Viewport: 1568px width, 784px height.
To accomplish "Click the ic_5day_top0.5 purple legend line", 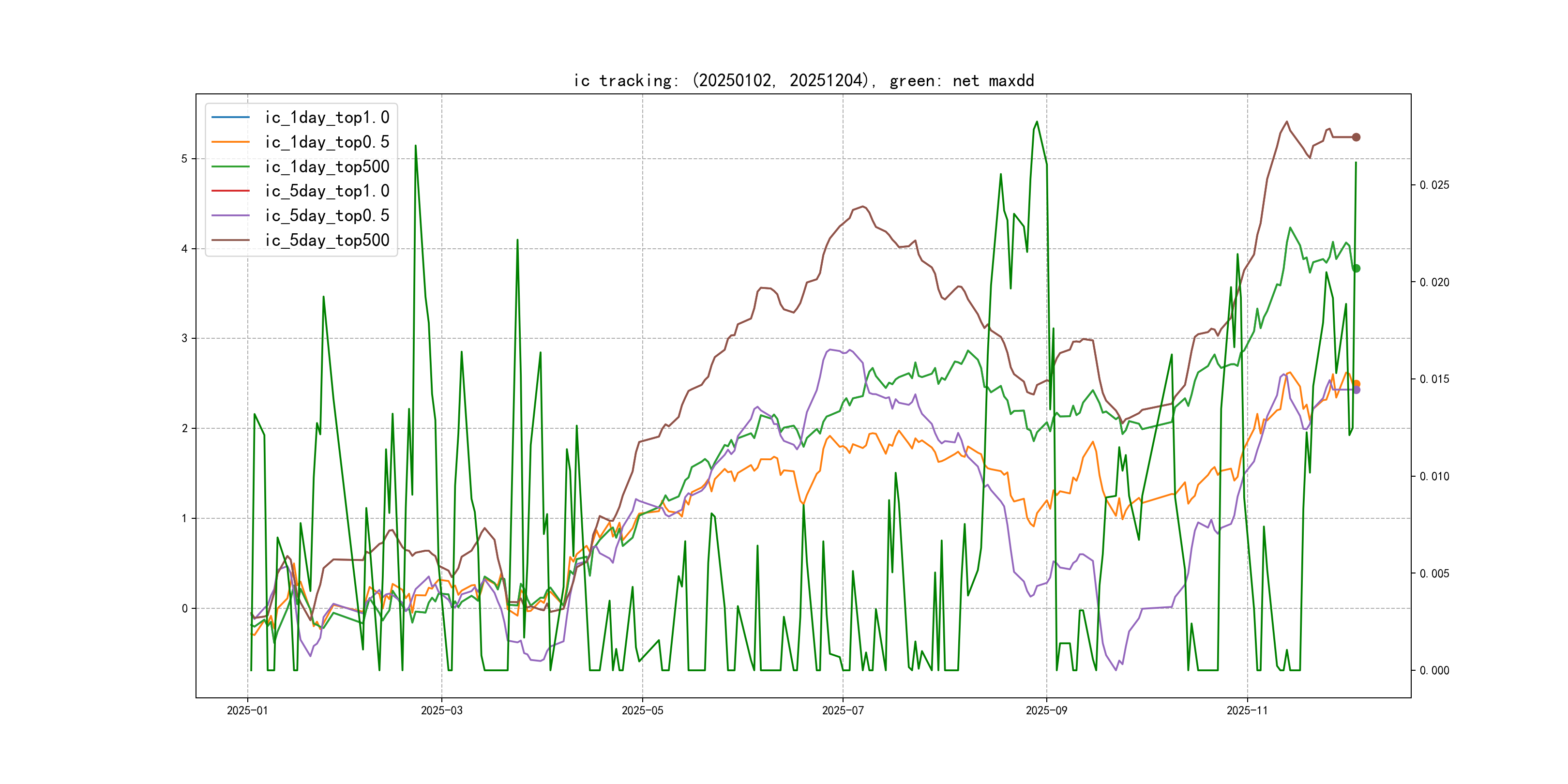I will coord(230,215).
